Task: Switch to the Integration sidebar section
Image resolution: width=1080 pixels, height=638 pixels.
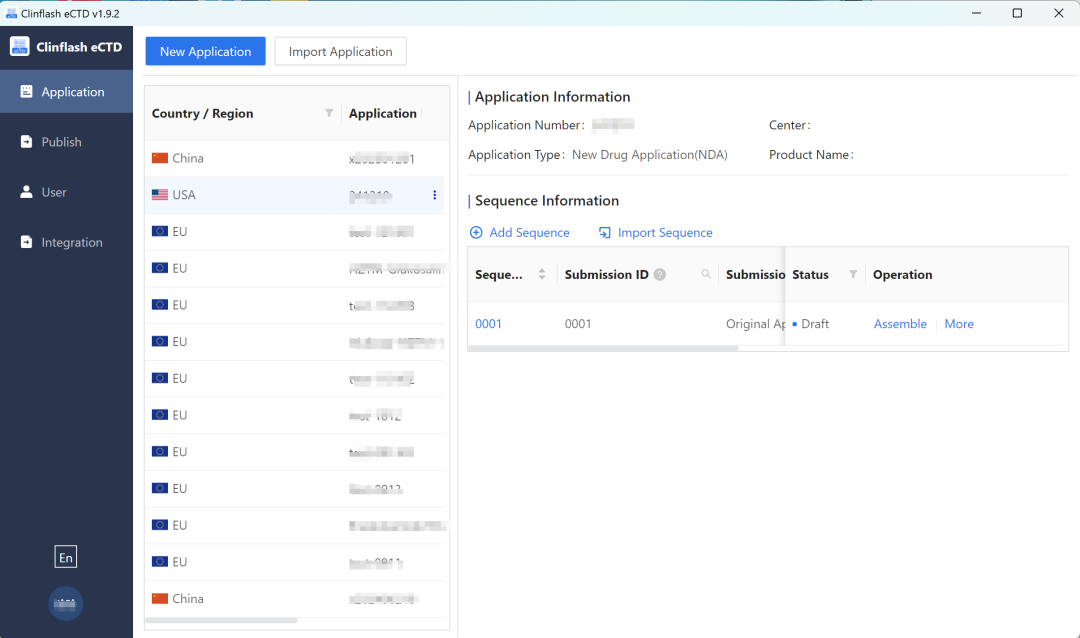Action: point(66,242)
